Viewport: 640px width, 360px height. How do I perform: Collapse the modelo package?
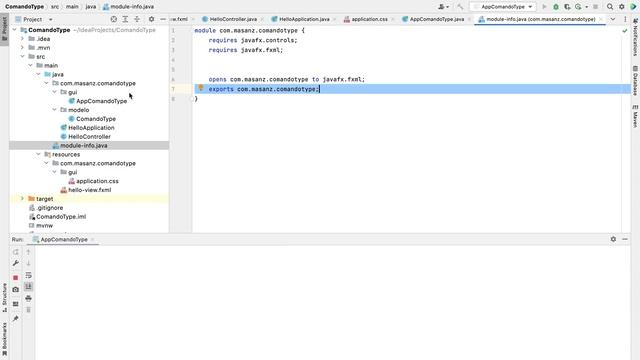pyautogui.click(x=54, y=110)
